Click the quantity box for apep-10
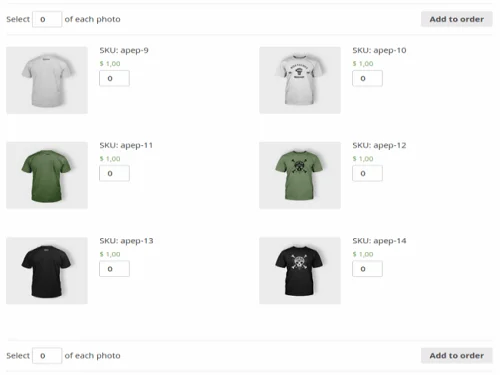The image size is (500, 375). (367, 78)
